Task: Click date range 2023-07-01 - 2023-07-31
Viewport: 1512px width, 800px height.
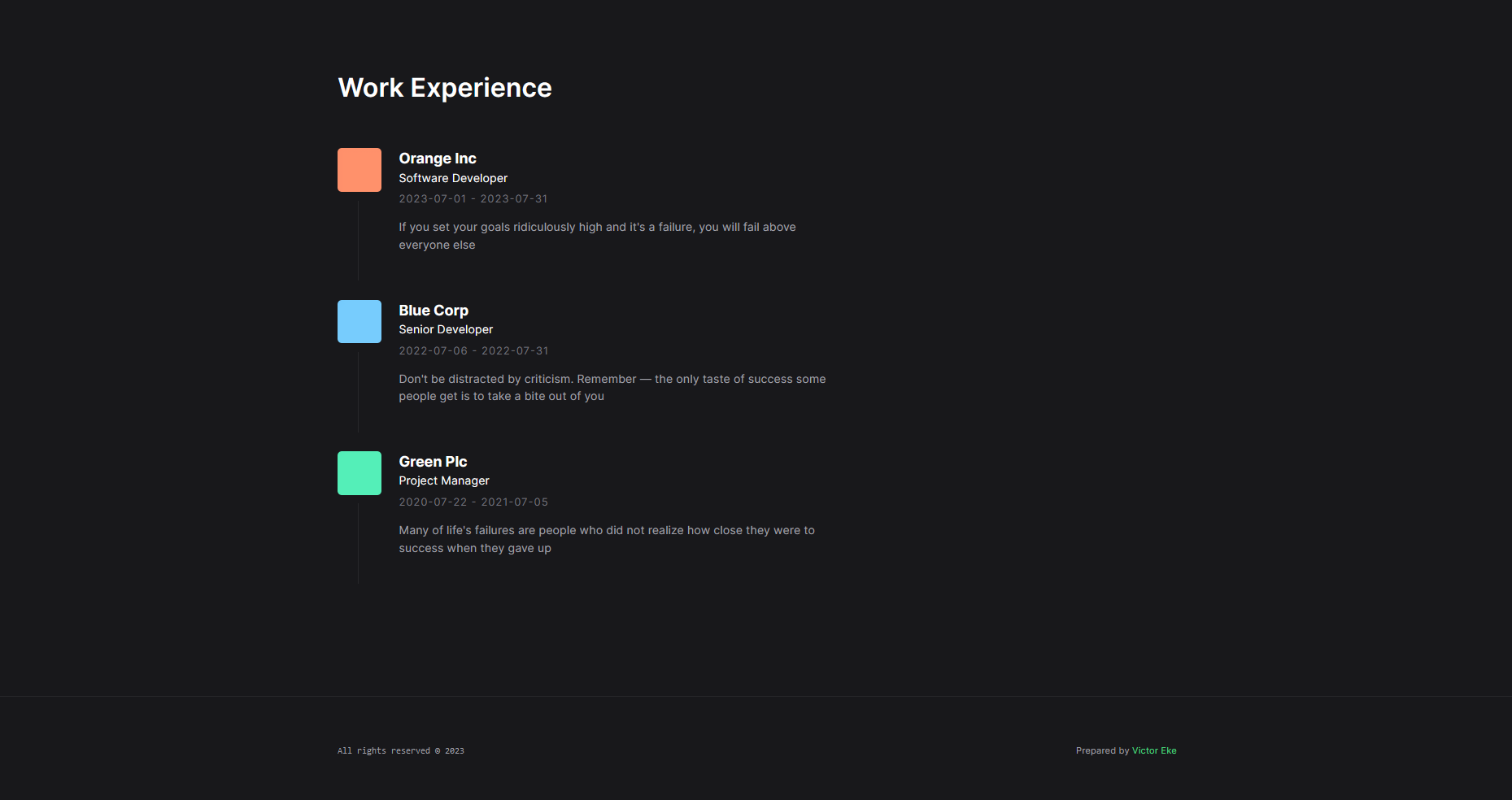Action: (473, 198)
